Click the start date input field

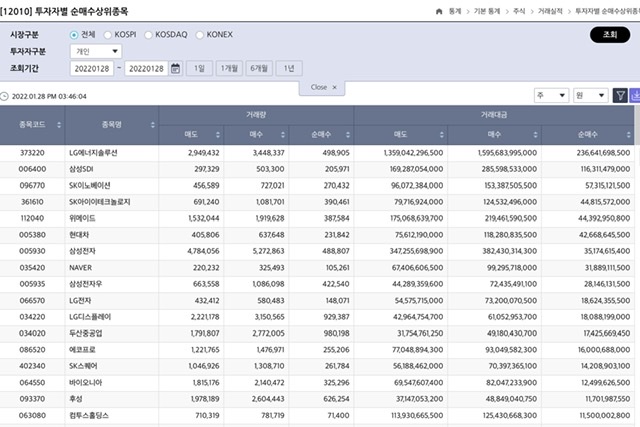point(93,68)
